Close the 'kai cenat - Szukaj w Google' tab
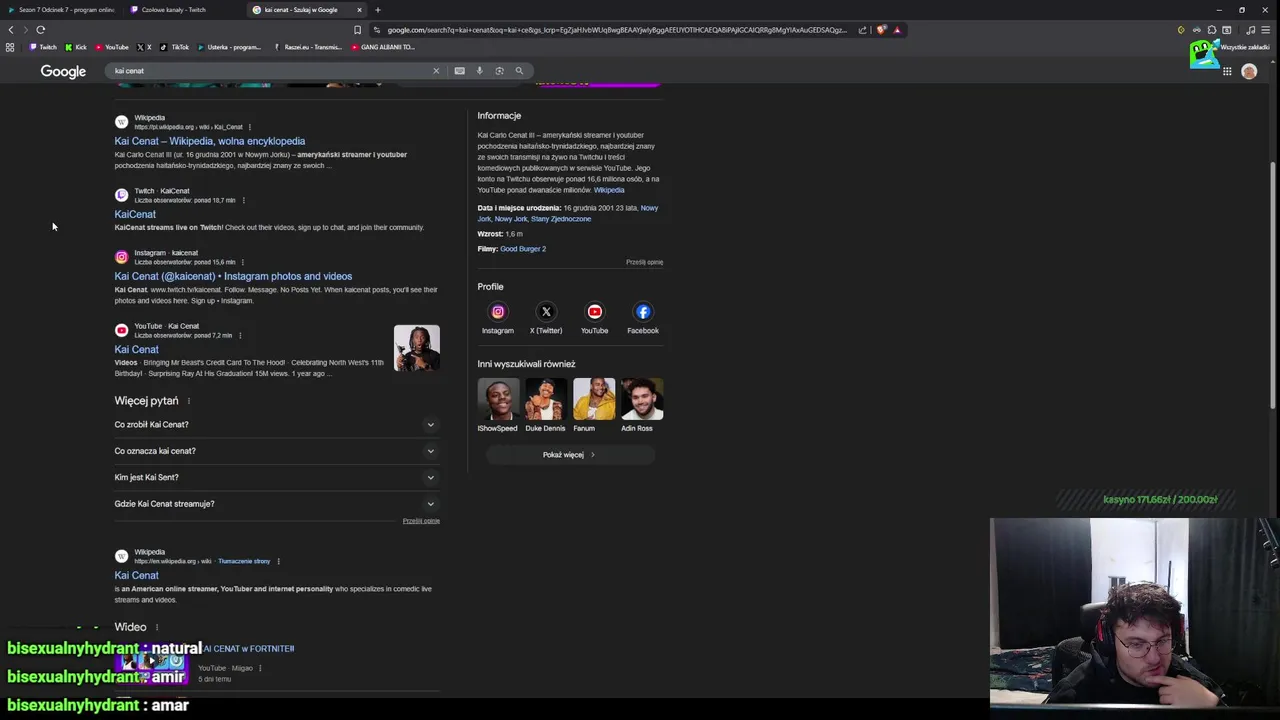Viewport: 1280px width, 720px height. 359,10
